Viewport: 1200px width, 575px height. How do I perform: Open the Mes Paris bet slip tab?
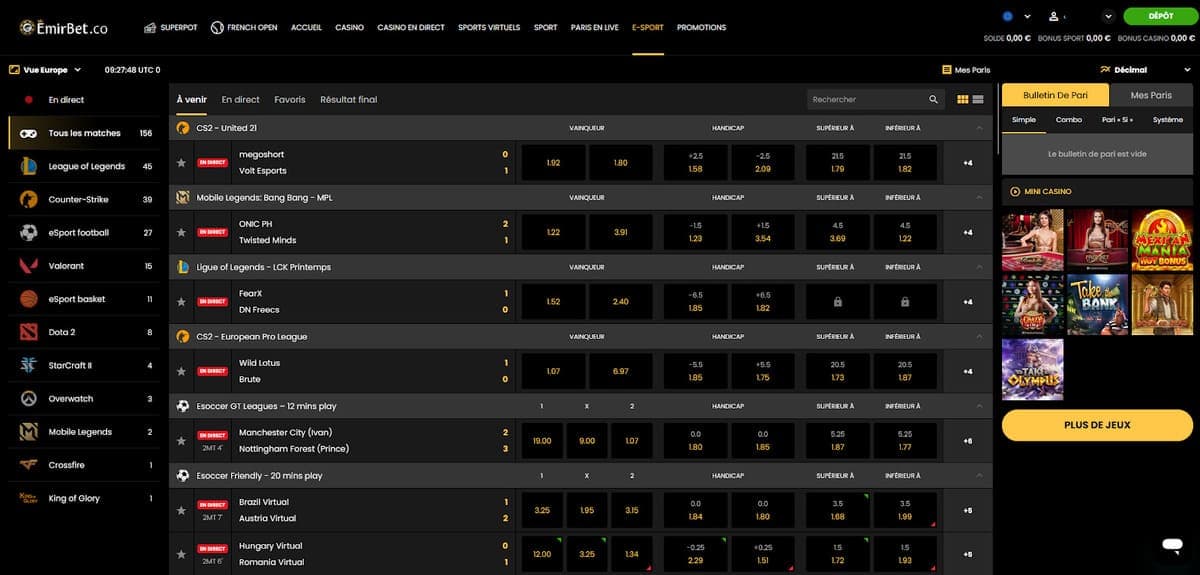point(1151,95)
